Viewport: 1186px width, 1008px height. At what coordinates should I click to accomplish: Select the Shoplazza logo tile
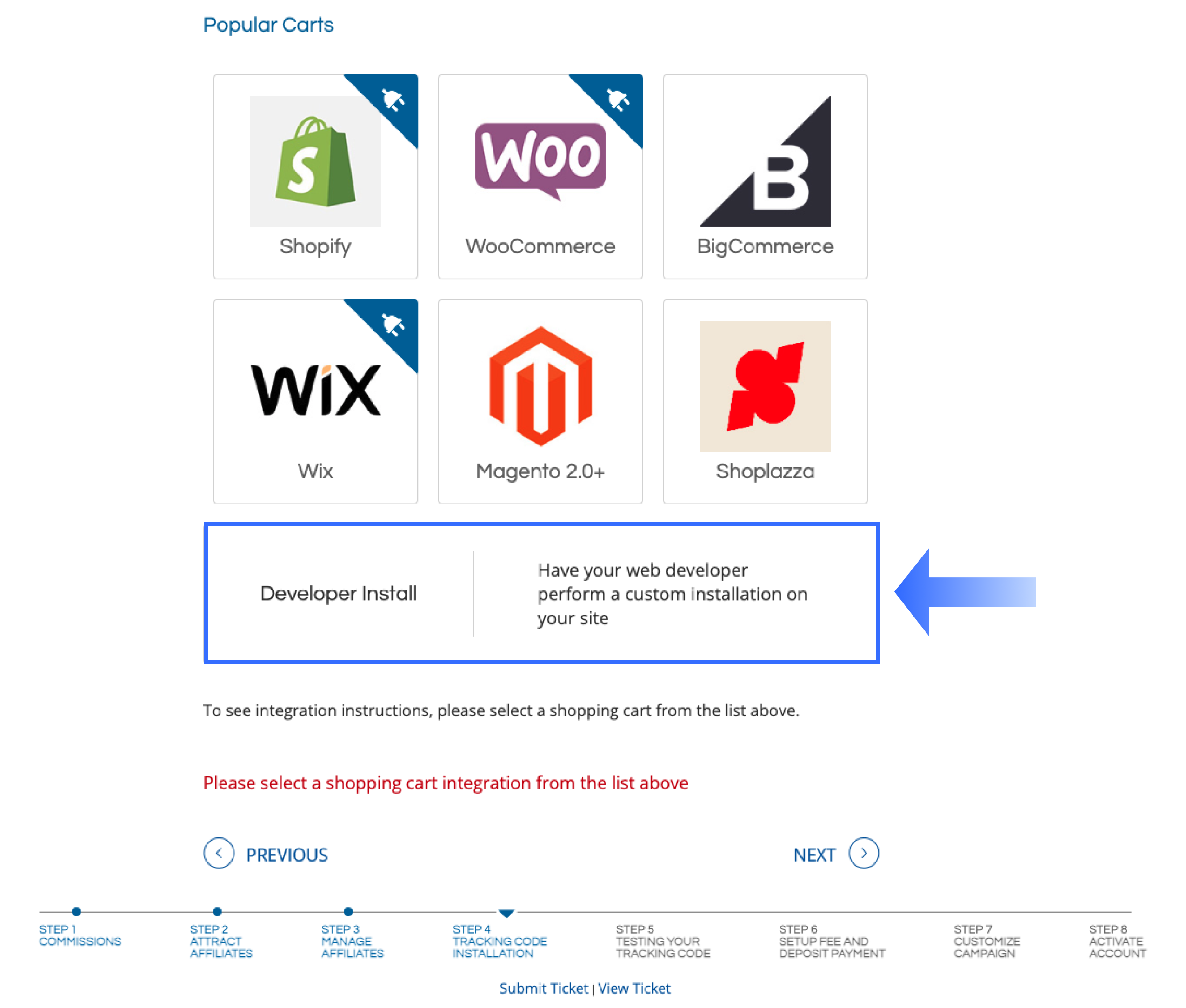pos(765,386)
